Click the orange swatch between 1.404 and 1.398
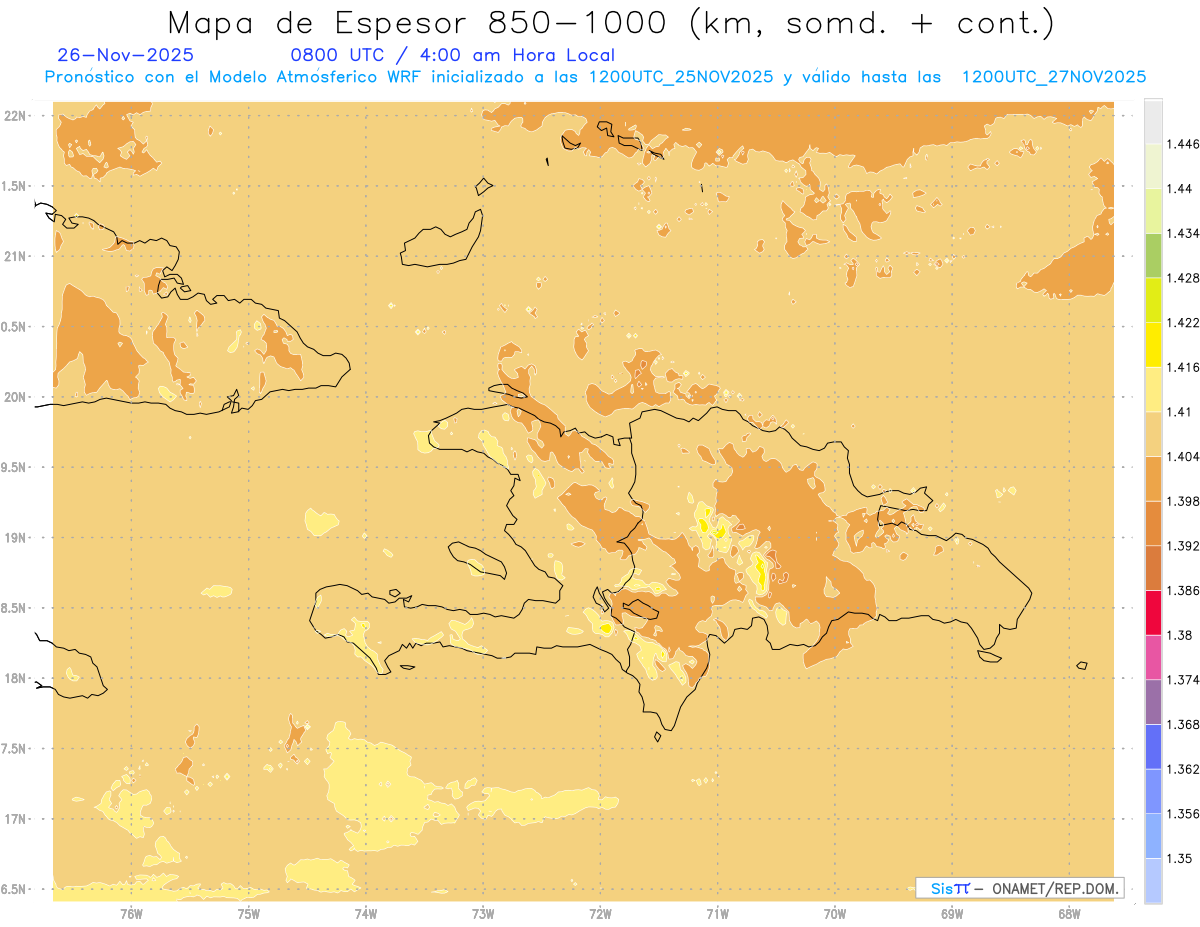 [1153, 478]
